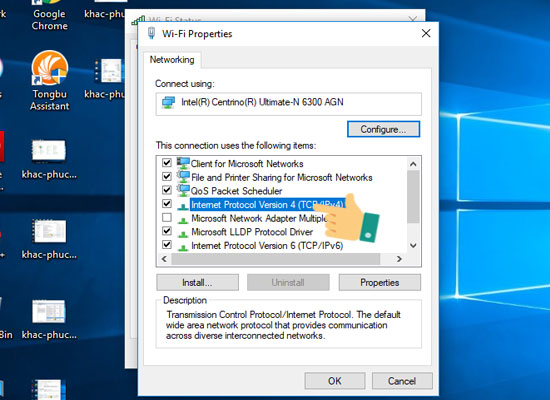Open Google Chrome desktop shortcut
Image resolution: width=550 pixels, height=400 pixels.
pos(49,16)
